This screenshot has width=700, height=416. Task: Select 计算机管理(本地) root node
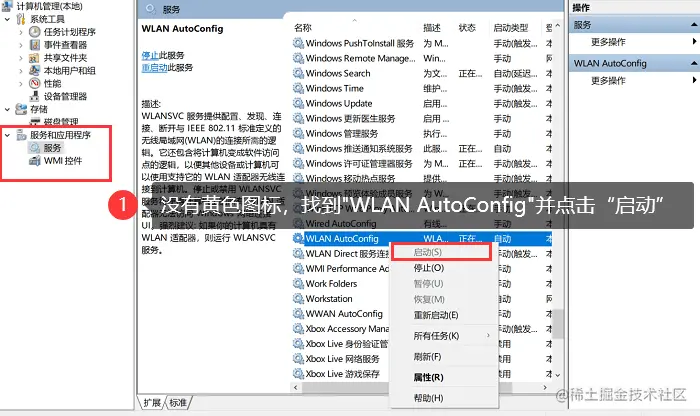click(49, 6)
